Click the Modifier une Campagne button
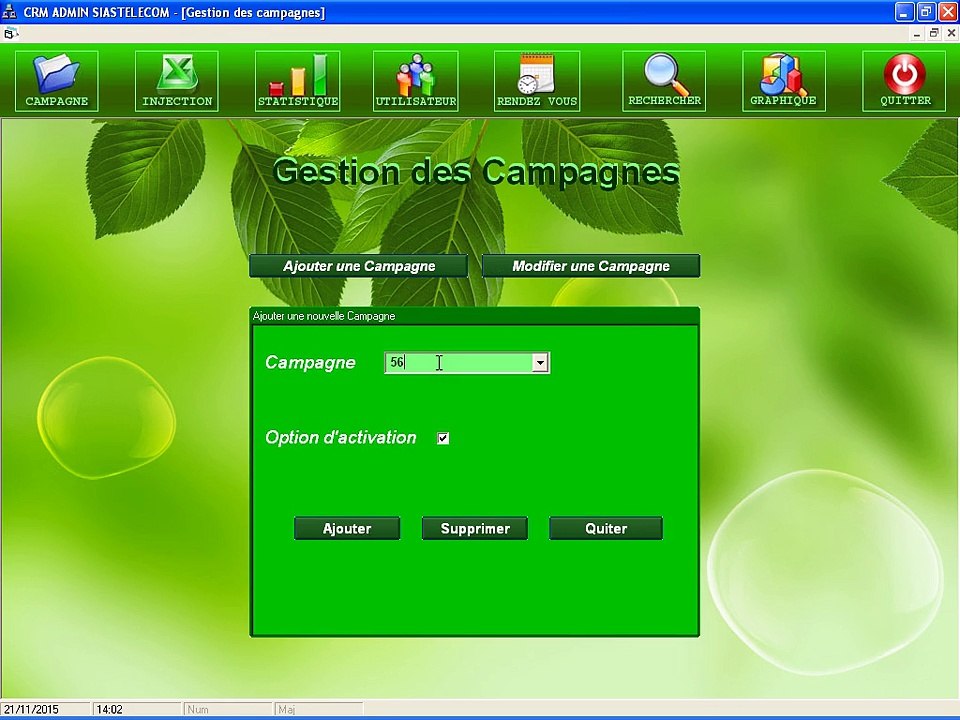Viewport: 960px width, 720px height. click(591, 266)
